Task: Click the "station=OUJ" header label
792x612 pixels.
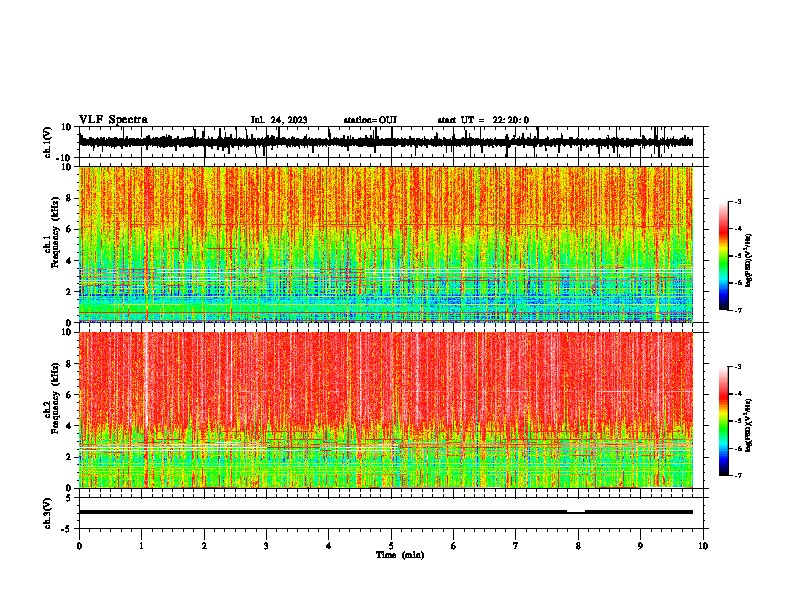Action: tap(370, 120)
